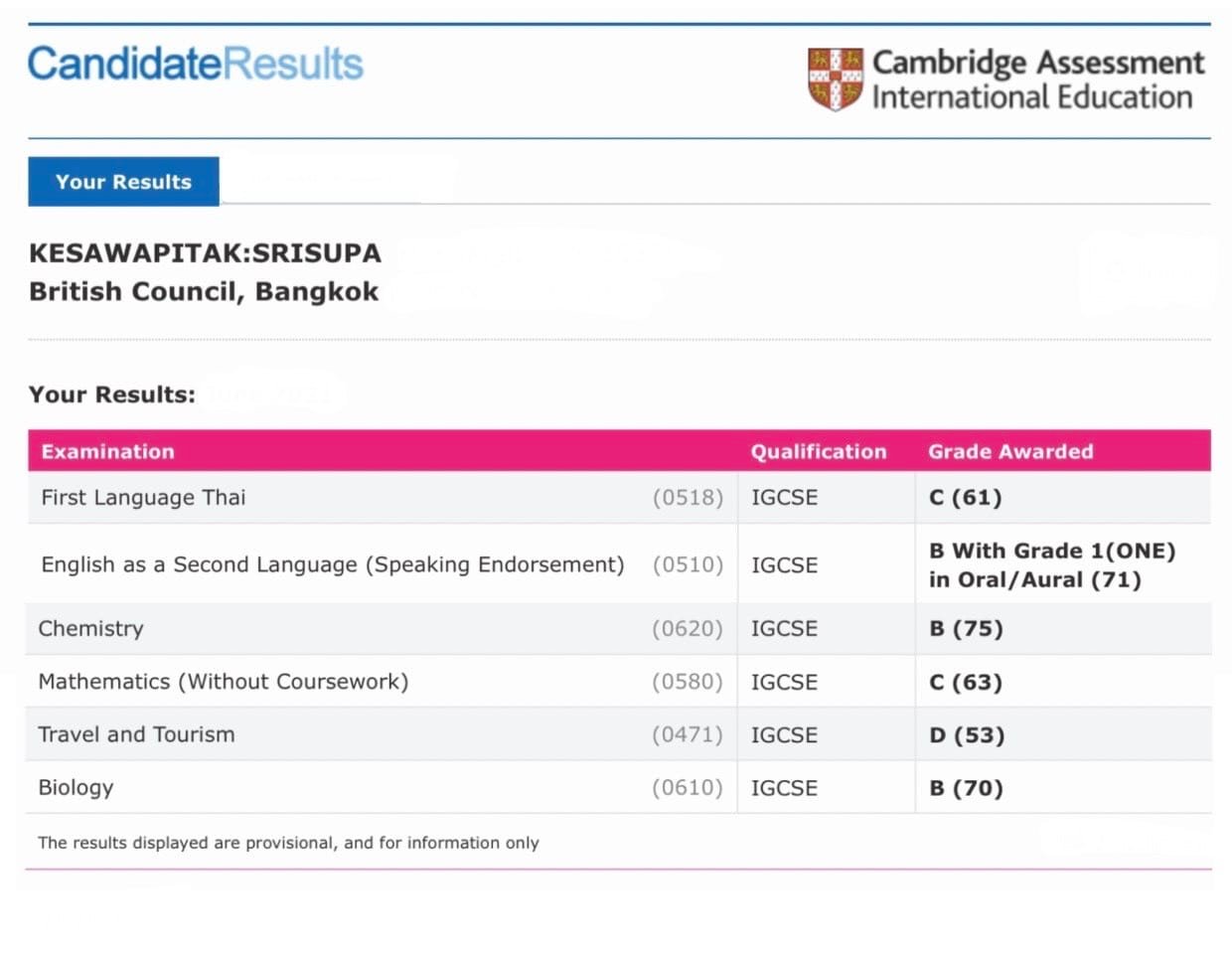Screen dimensions: 1232x956
Task: Open the Your Results tab
Action: tap(123, 182)
